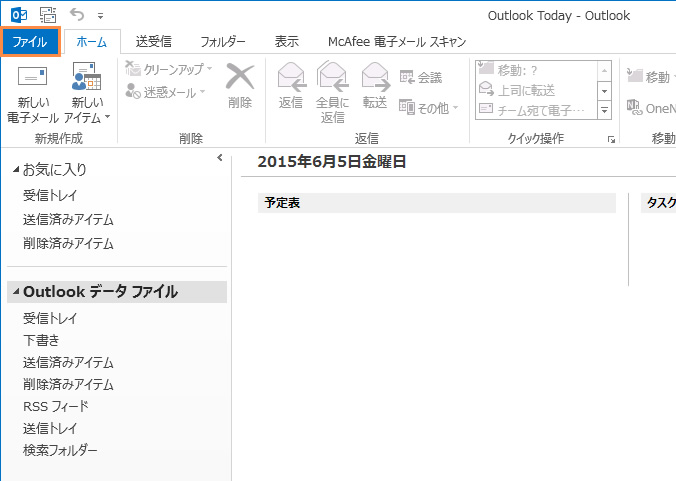Image resolution: width=676 pixels, height=481 pixels.
Task: Open the 新しいアイテム menu
Action: click(87, 93)
